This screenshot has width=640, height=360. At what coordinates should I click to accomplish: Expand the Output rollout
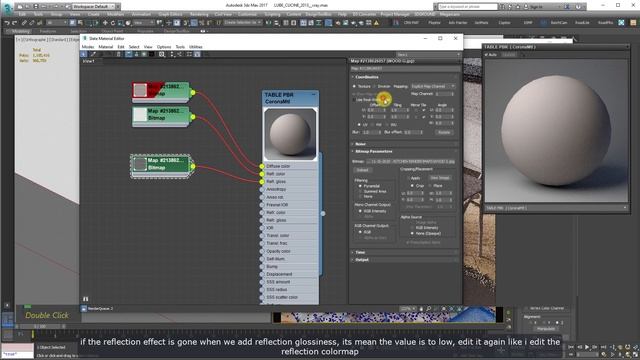click(404, 260)
